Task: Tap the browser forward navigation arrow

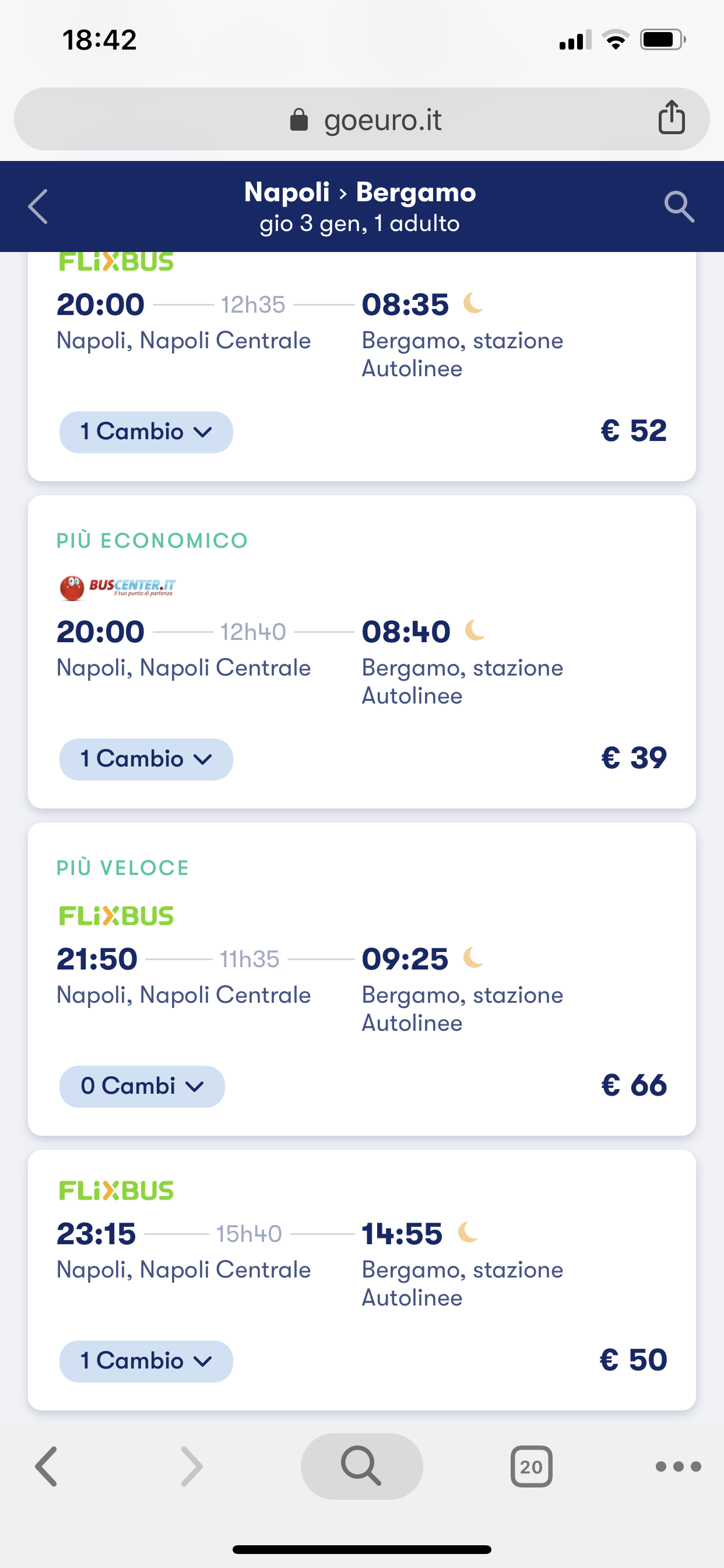Action: (192, 1466)
